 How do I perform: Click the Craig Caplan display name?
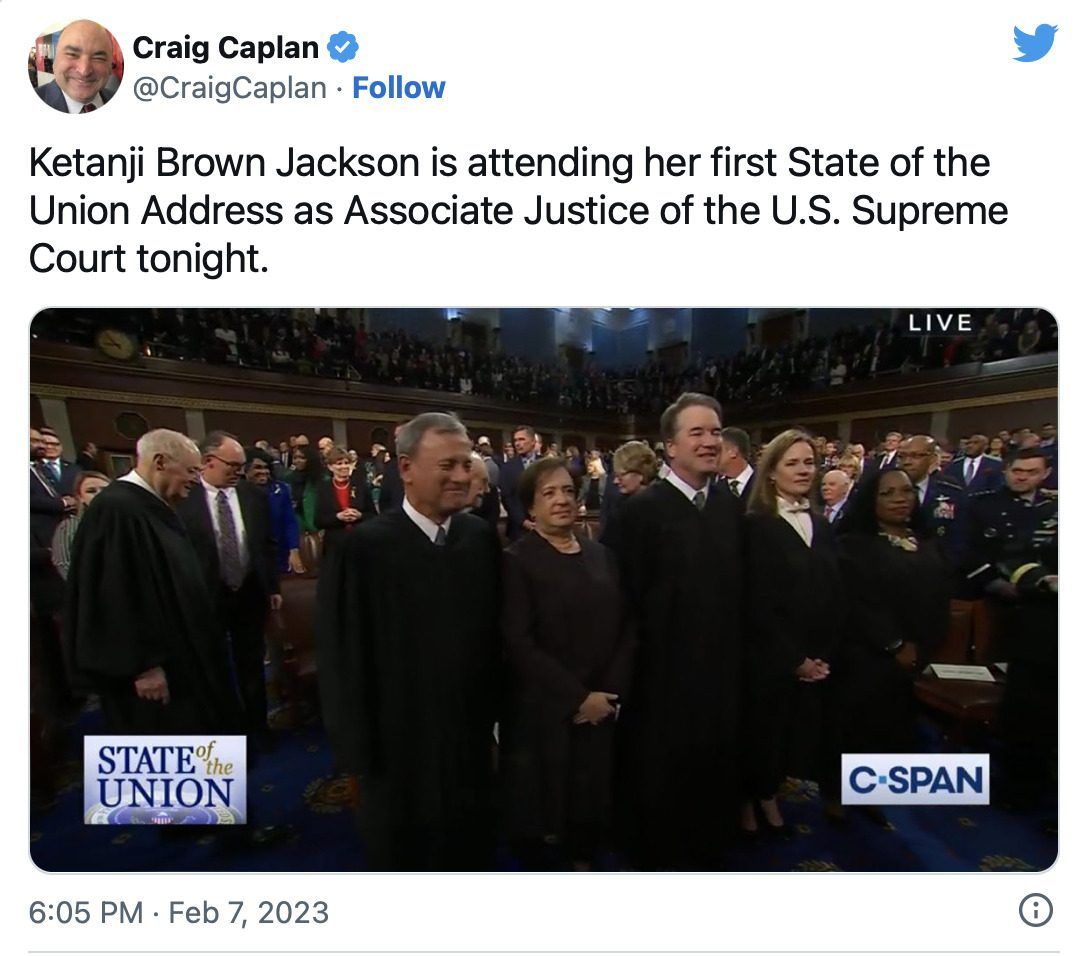pos(225,47)
